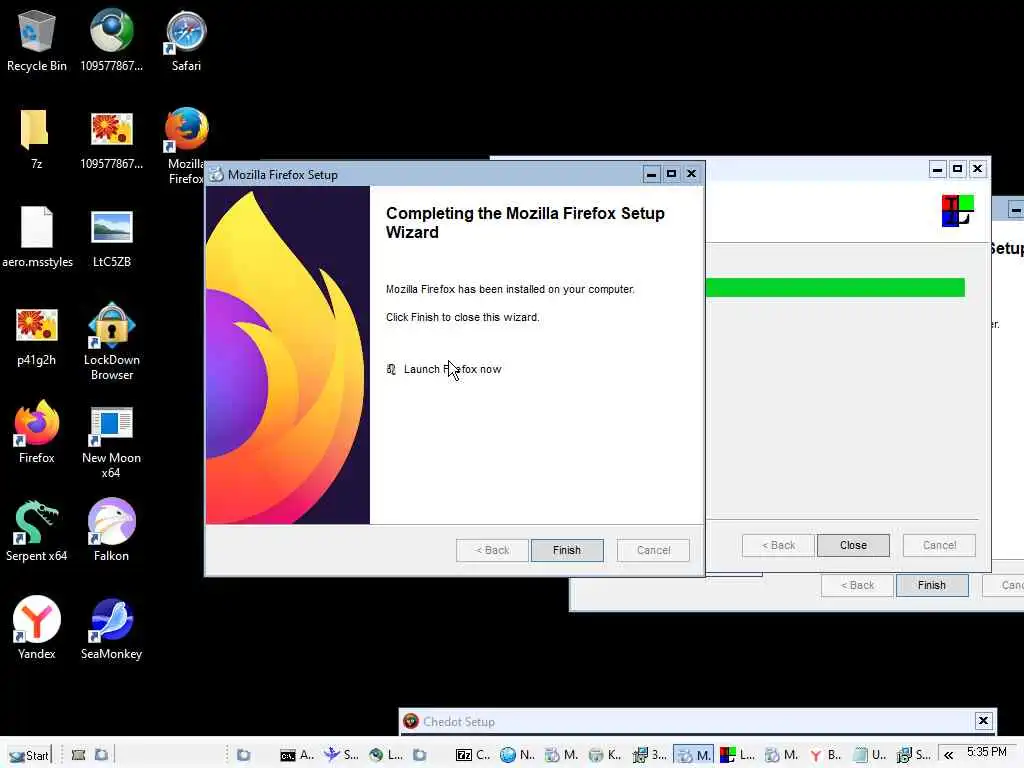This screenshot has height=768, width=1024.
Task: Click the Firefox setup title bar icon
Action: click(x=217, y=174)
